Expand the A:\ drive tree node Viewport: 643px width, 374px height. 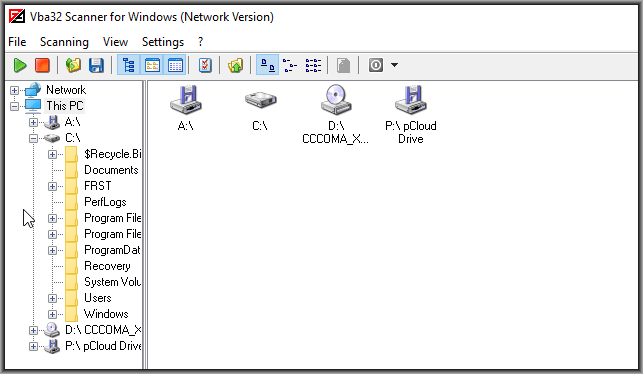click(33, 122)
